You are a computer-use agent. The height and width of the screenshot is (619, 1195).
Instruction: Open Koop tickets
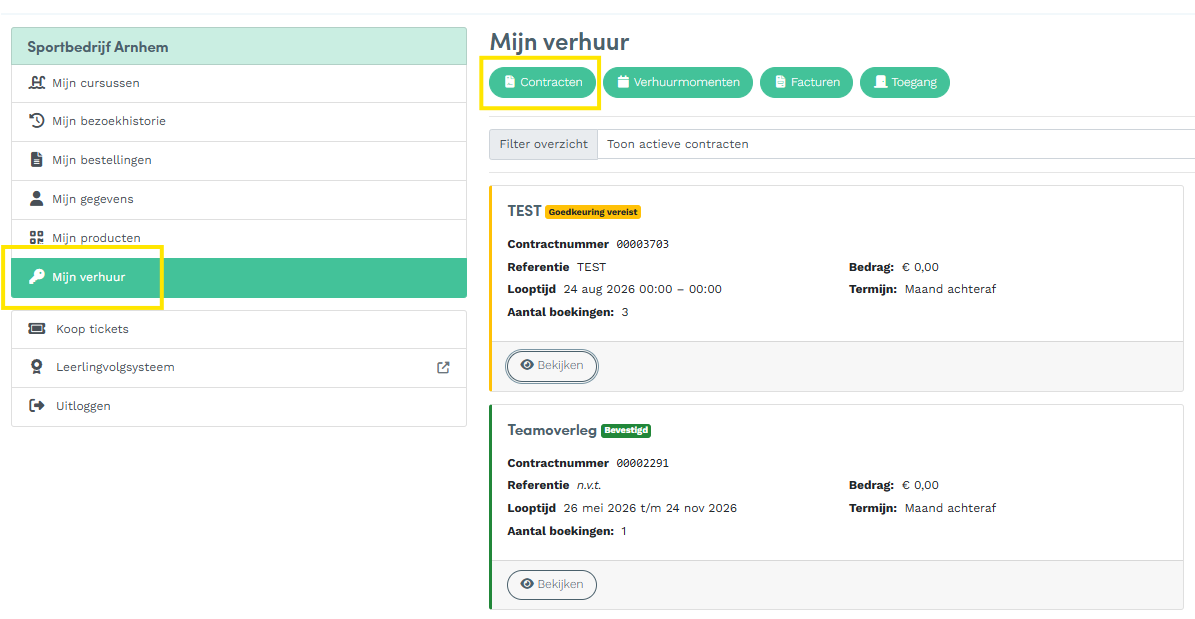[239, 329]
